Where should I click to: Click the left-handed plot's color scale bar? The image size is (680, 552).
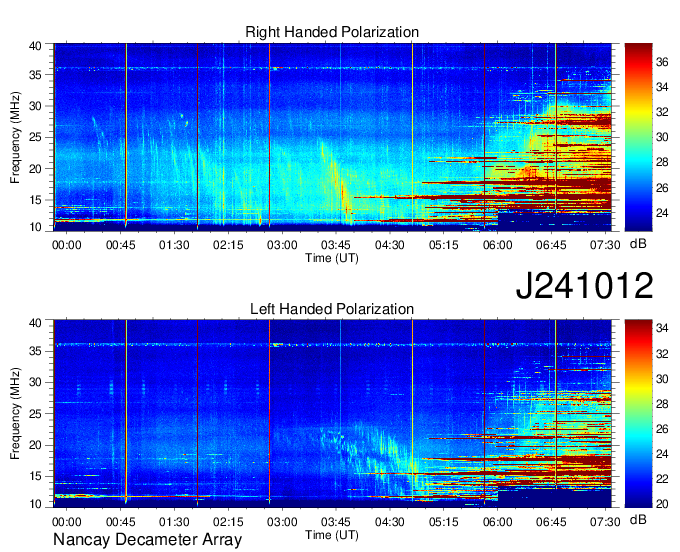pyautogui.click(x=638, y=414)
